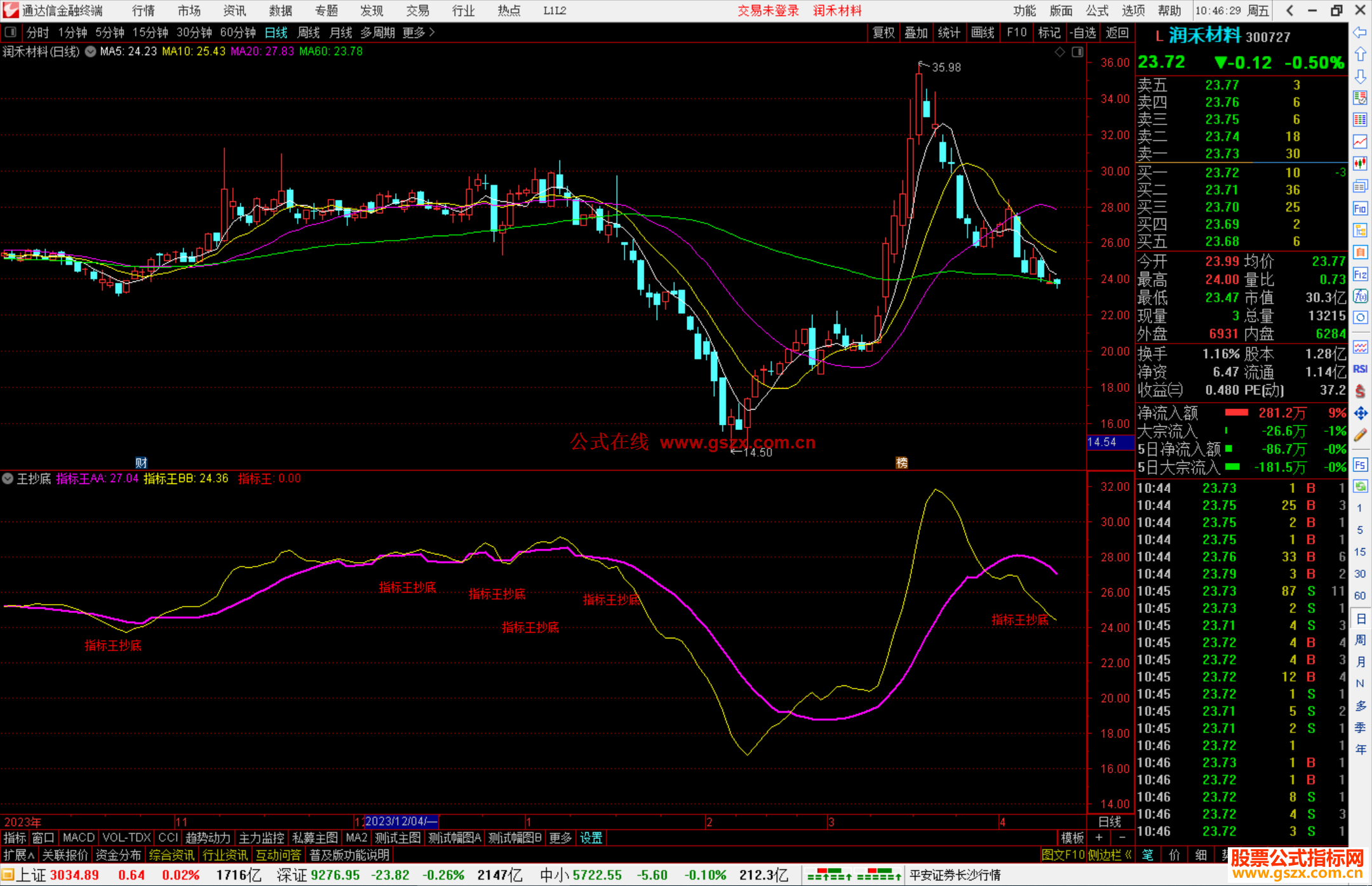
Task: Toggle the MA indicator circle beside 润禾材料(日线)
Action: (90, 51)
